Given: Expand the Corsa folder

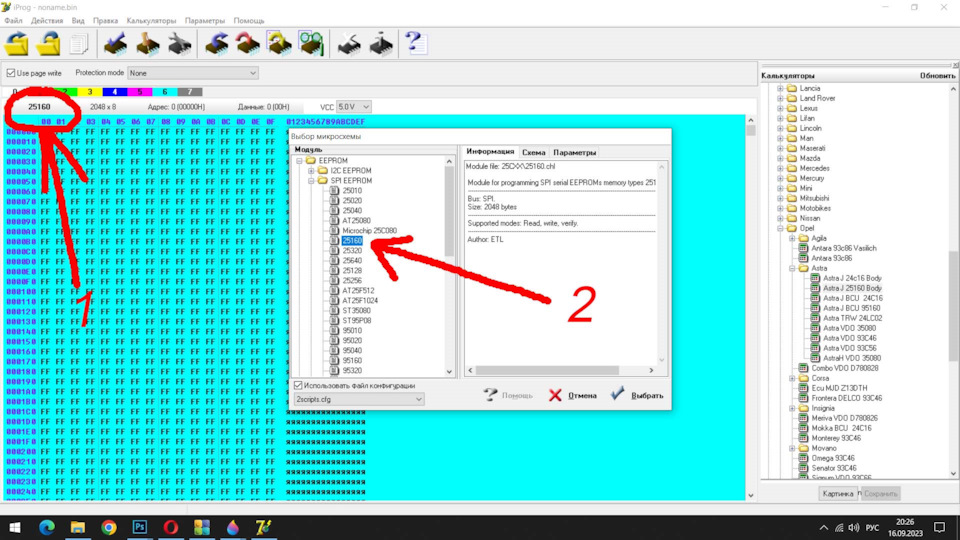Looking at the screenshot, I should [792, 378].
